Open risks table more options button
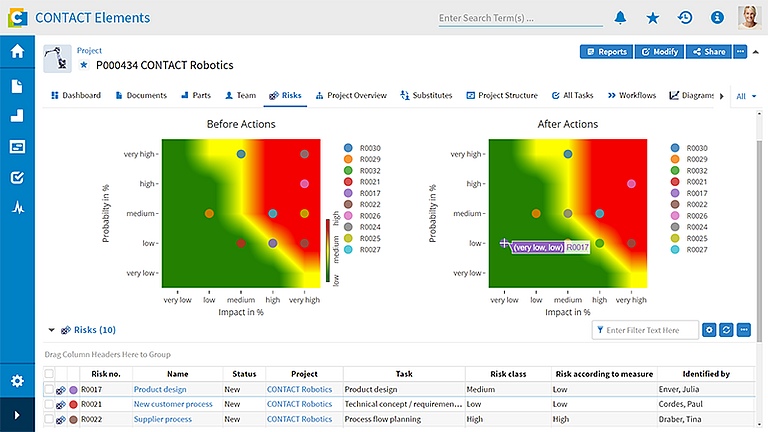 (x=744, y=330)
